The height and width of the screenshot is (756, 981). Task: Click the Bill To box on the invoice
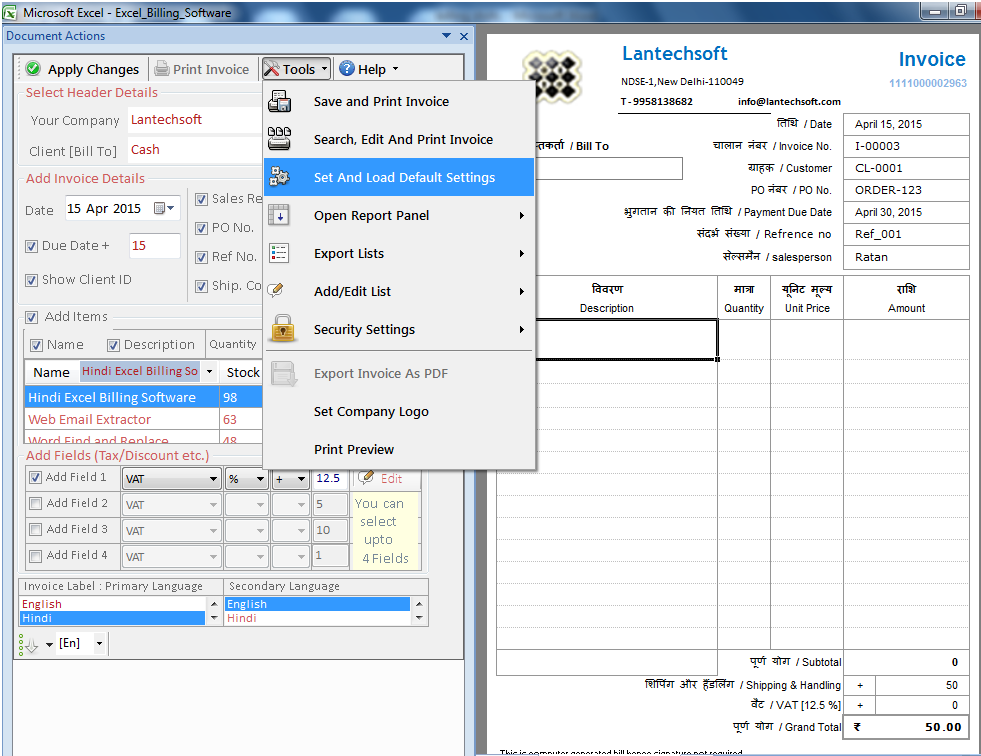point(609,168)
